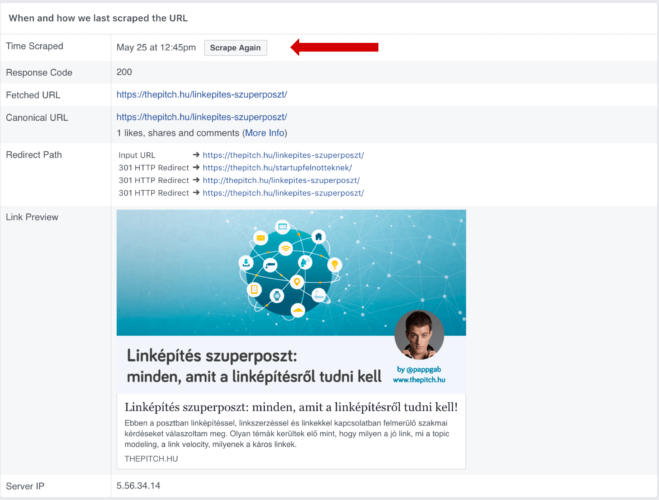Open the startupfelnotteknek redirect link
The width and height of the screenshot is (659, 500).
277,168
